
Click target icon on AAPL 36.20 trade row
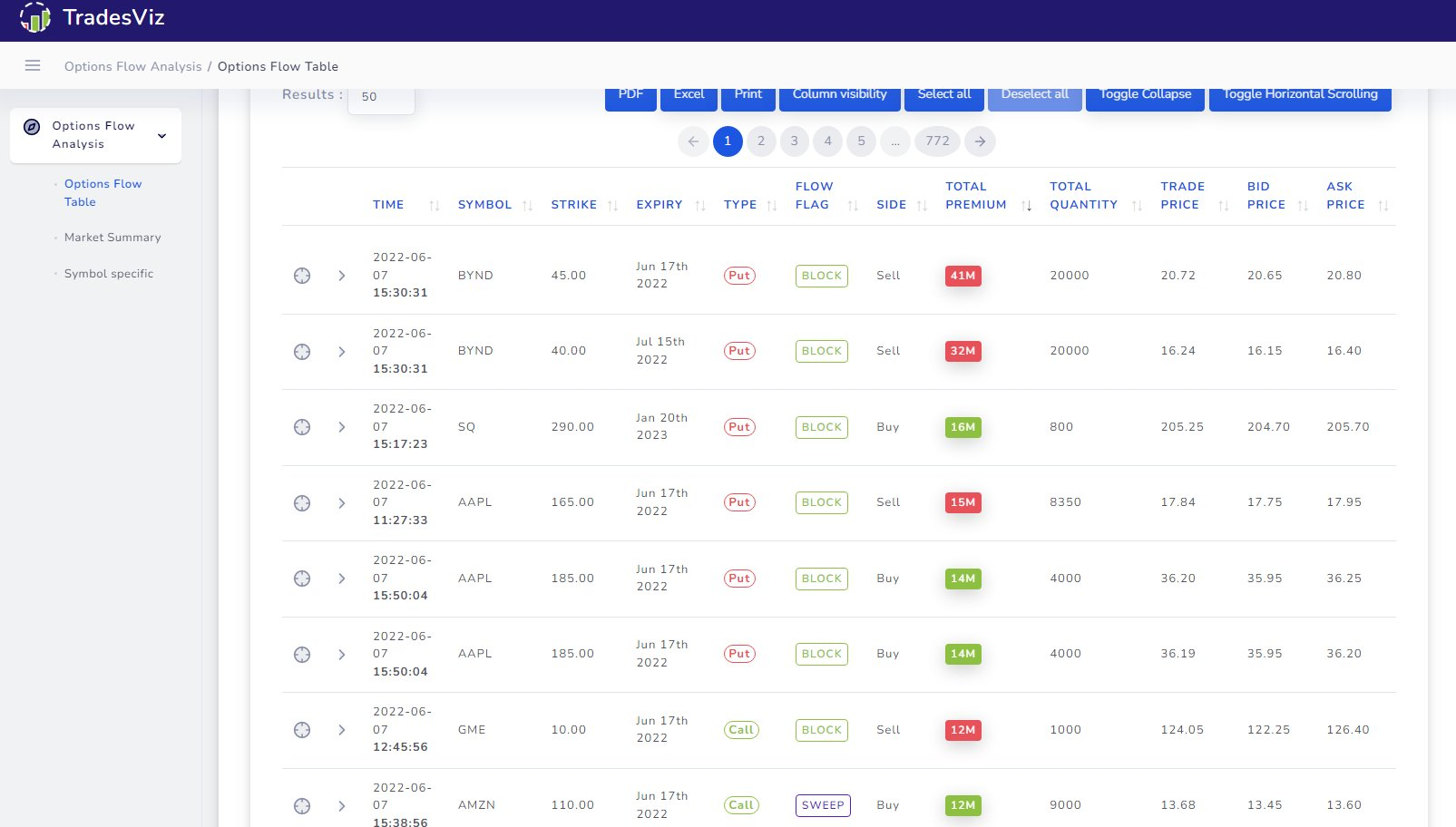(x=302, y=579)
